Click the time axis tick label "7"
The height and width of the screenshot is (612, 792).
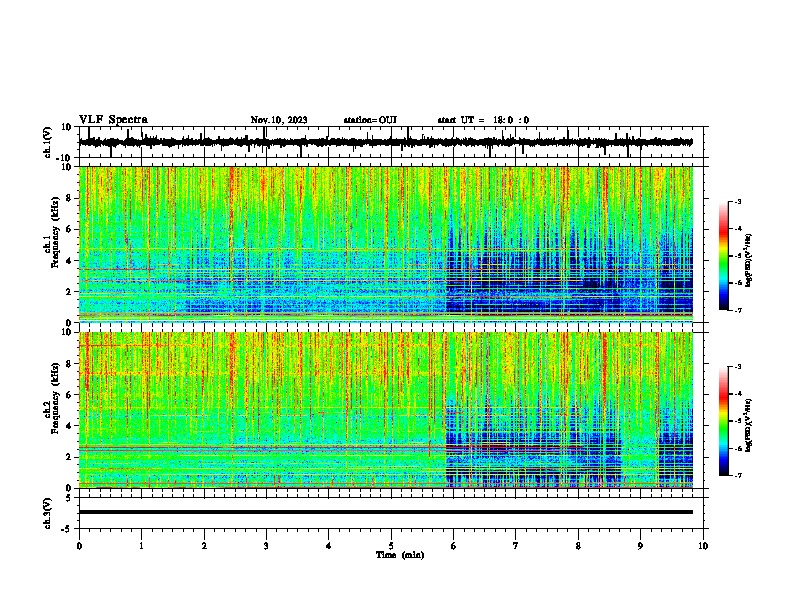pos(516,546)
